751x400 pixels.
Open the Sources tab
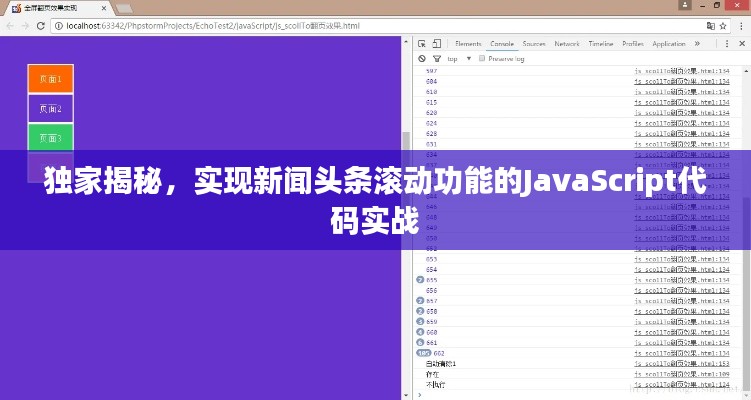click(x=534, y=44)
